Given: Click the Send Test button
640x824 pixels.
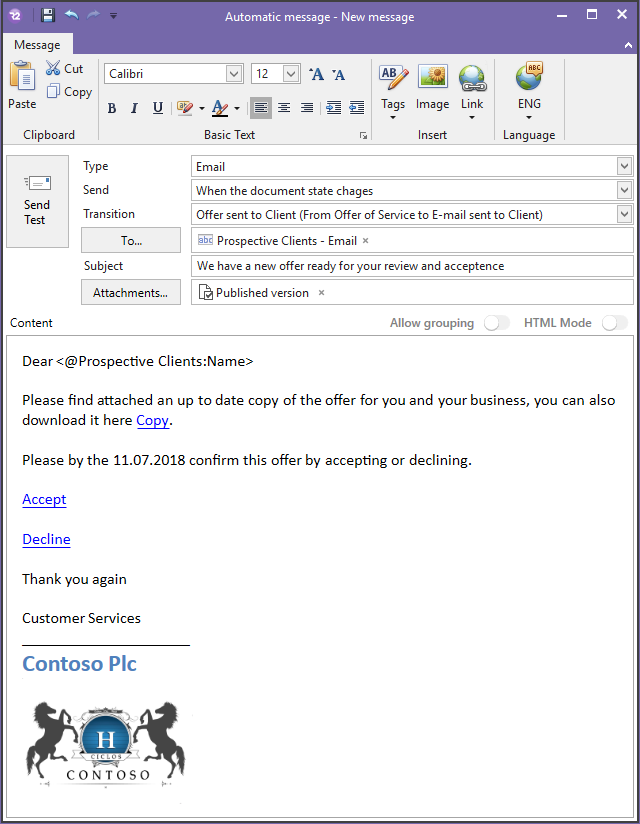Looking at the screenshot, I should coord(37,201).
